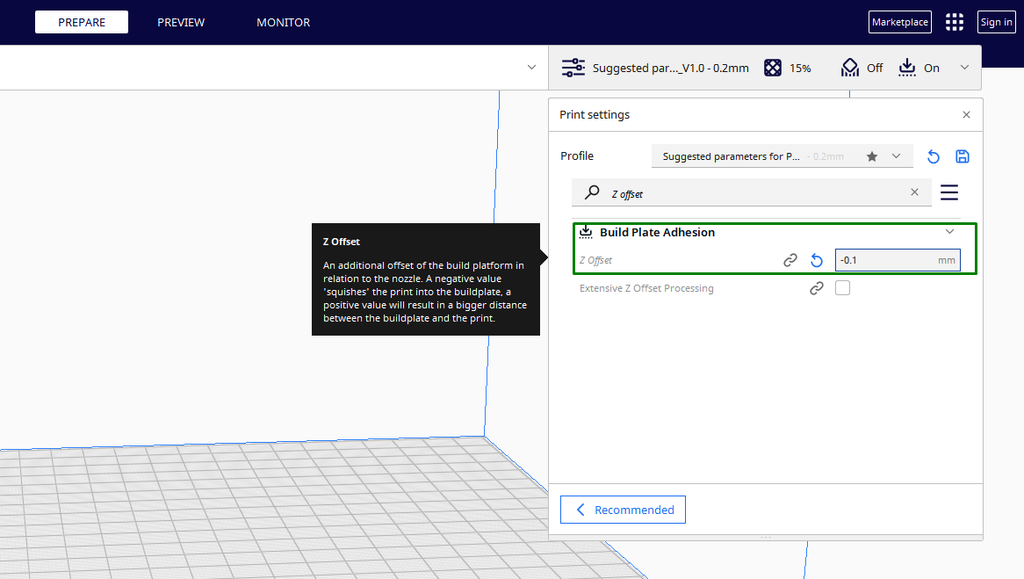The height and width of the screenshot is (579, 1024).
Task: Click the link icon beside Extensive Z Offset Processing
Action: [x=816, y=289]
